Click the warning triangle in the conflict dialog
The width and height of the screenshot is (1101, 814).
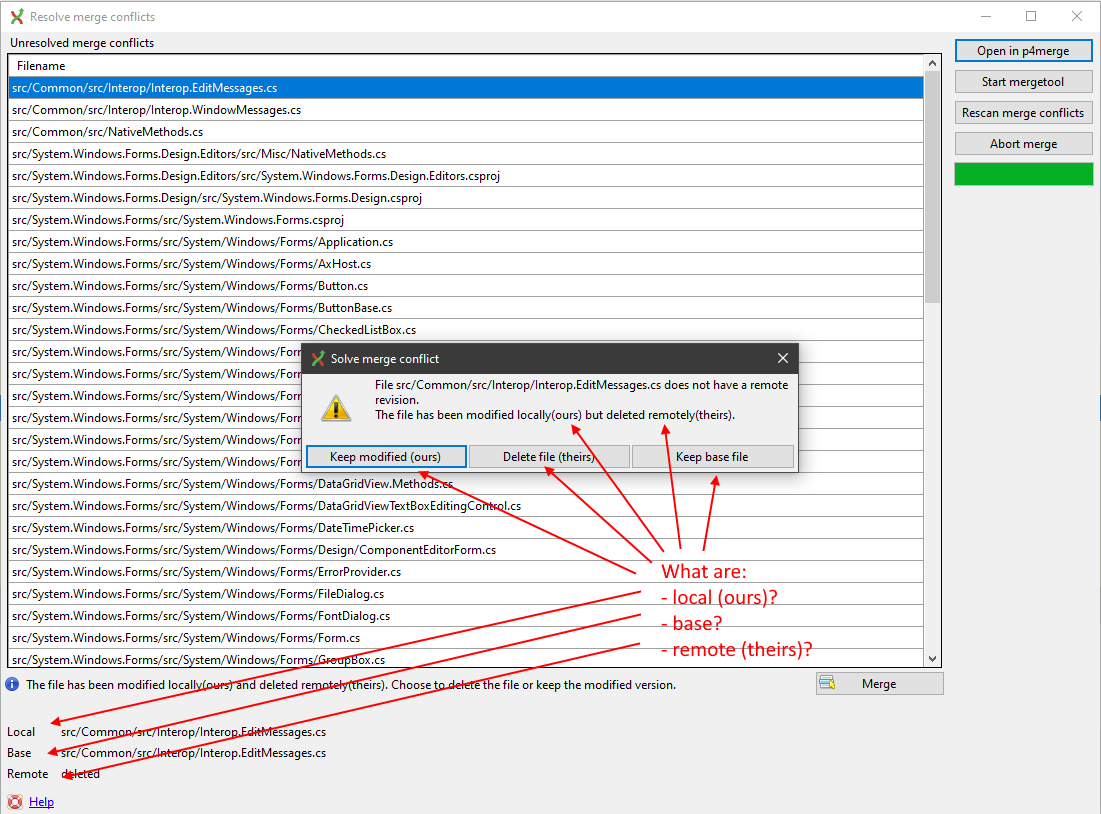pos(336,407)
